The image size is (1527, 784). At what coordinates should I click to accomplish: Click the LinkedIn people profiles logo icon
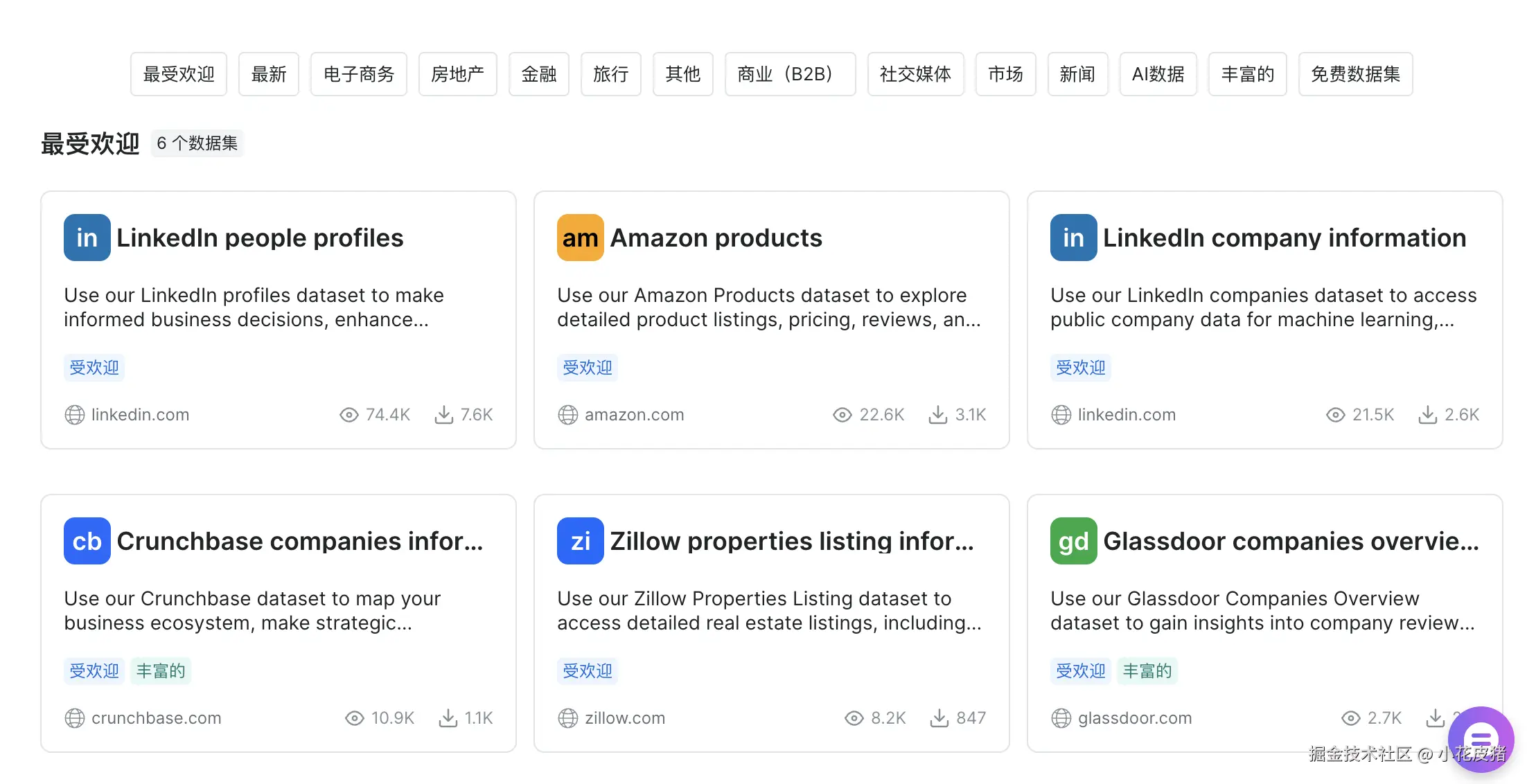click(x=87, y=238)
